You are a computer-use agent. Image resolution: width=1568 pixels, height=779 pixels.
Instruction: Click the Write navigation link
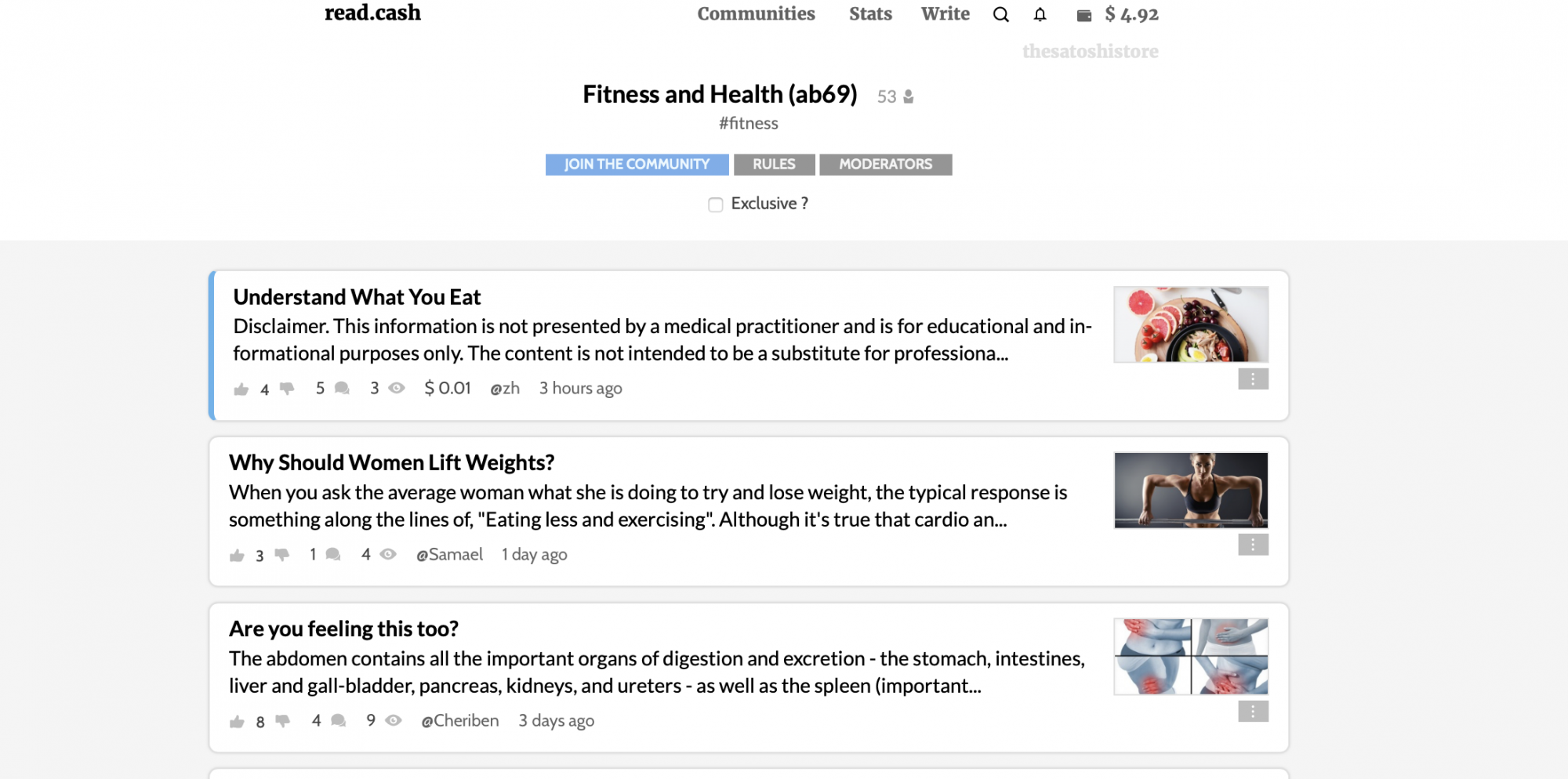(x=945, y=14)
